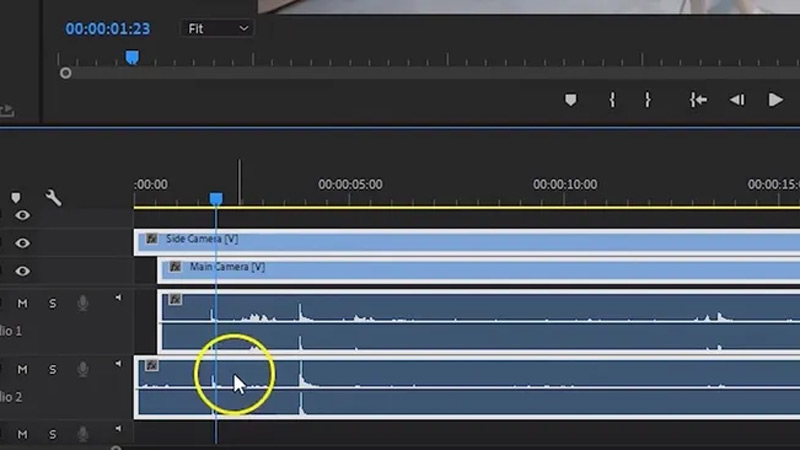The width and height of the screenshot is (800, 450).
Task: Enable voice-over record on Audio 1 track
Action: click(x=84, y=303)
